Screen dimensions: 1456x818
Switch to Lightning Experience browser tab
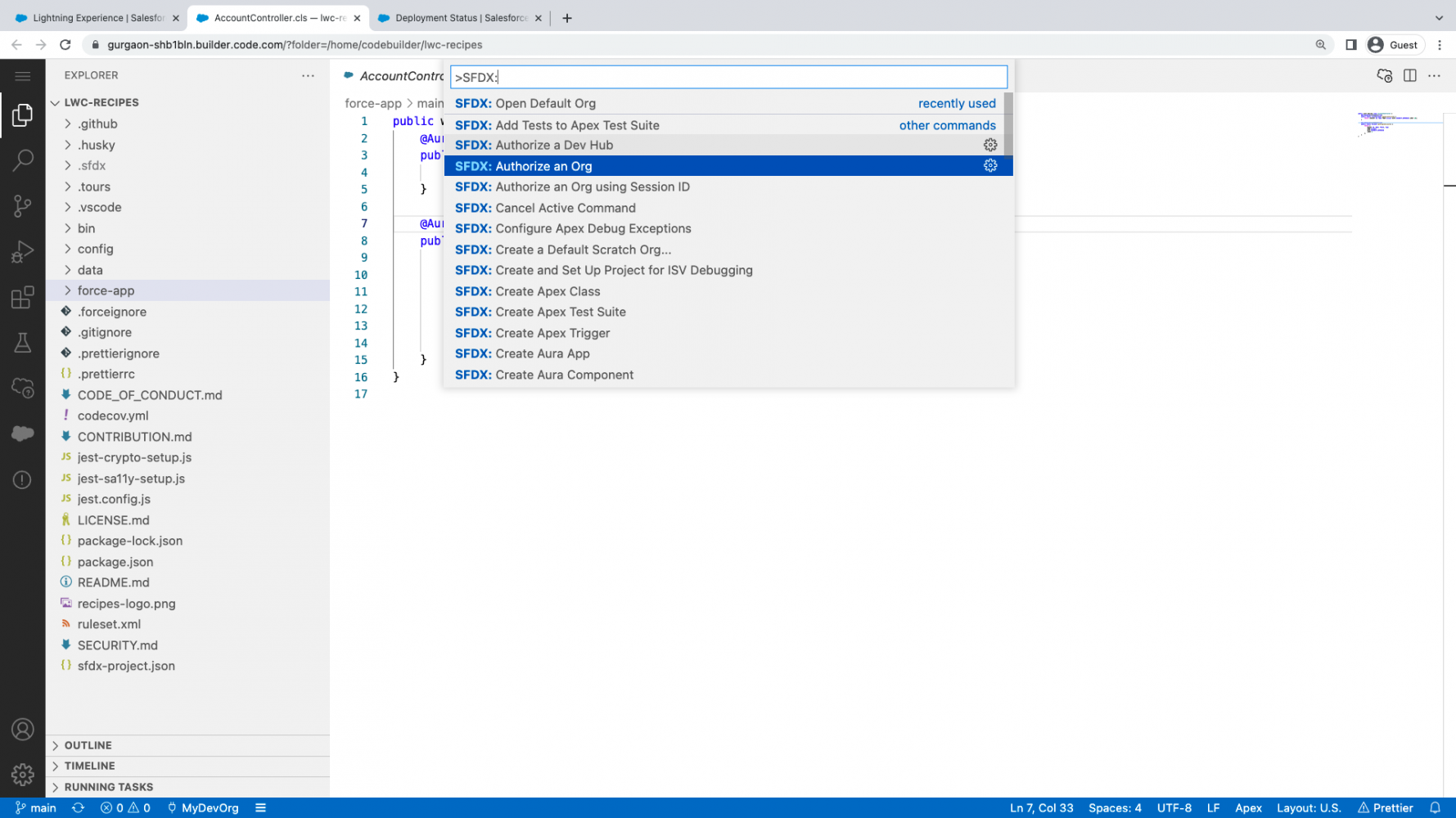[97, 17]
